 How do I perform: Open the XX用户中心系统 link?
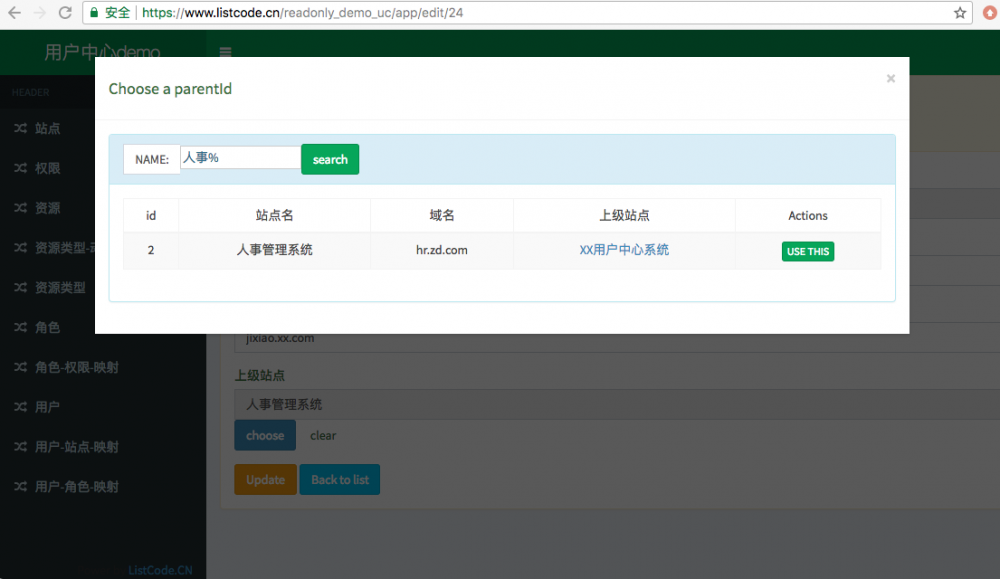coord(623,251)
